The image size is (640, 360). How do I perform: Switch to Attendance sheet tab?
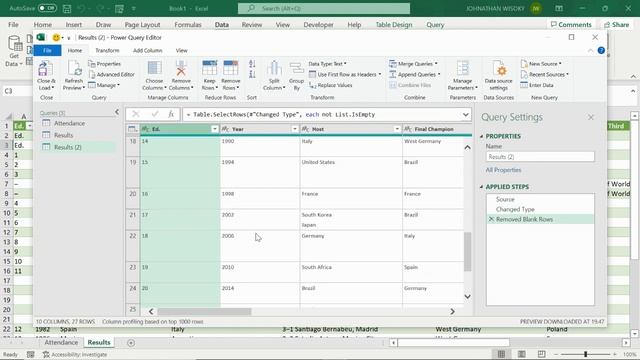(61, 342)
